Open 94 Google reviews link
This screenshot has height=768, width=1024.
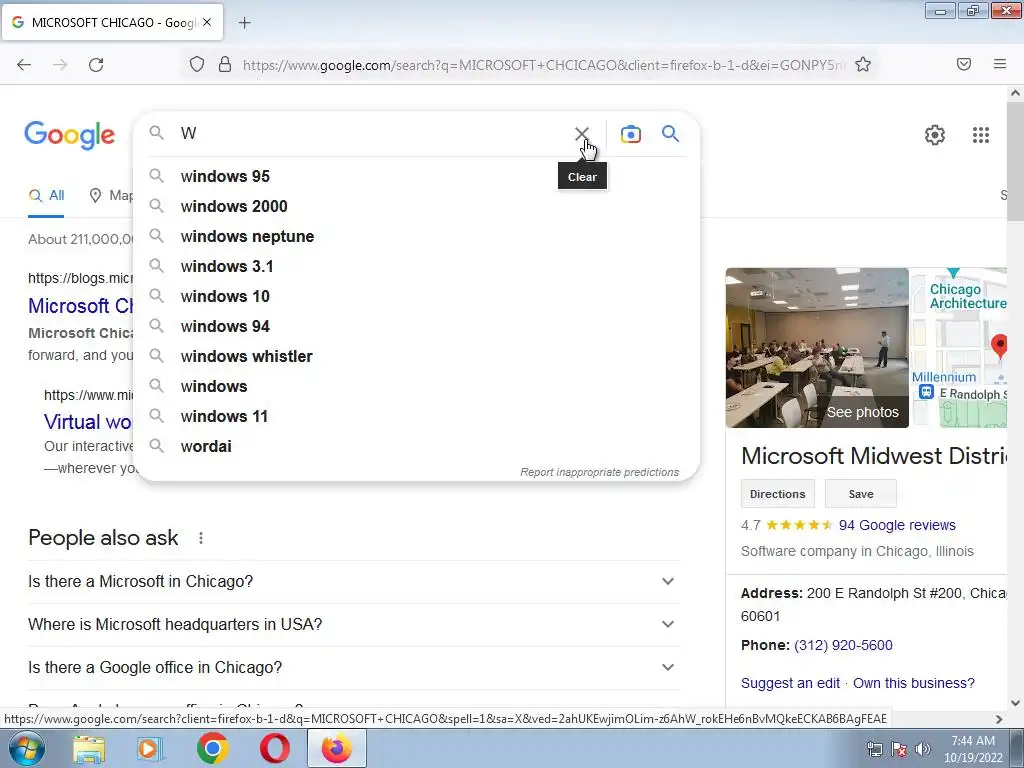click(897, 525)
